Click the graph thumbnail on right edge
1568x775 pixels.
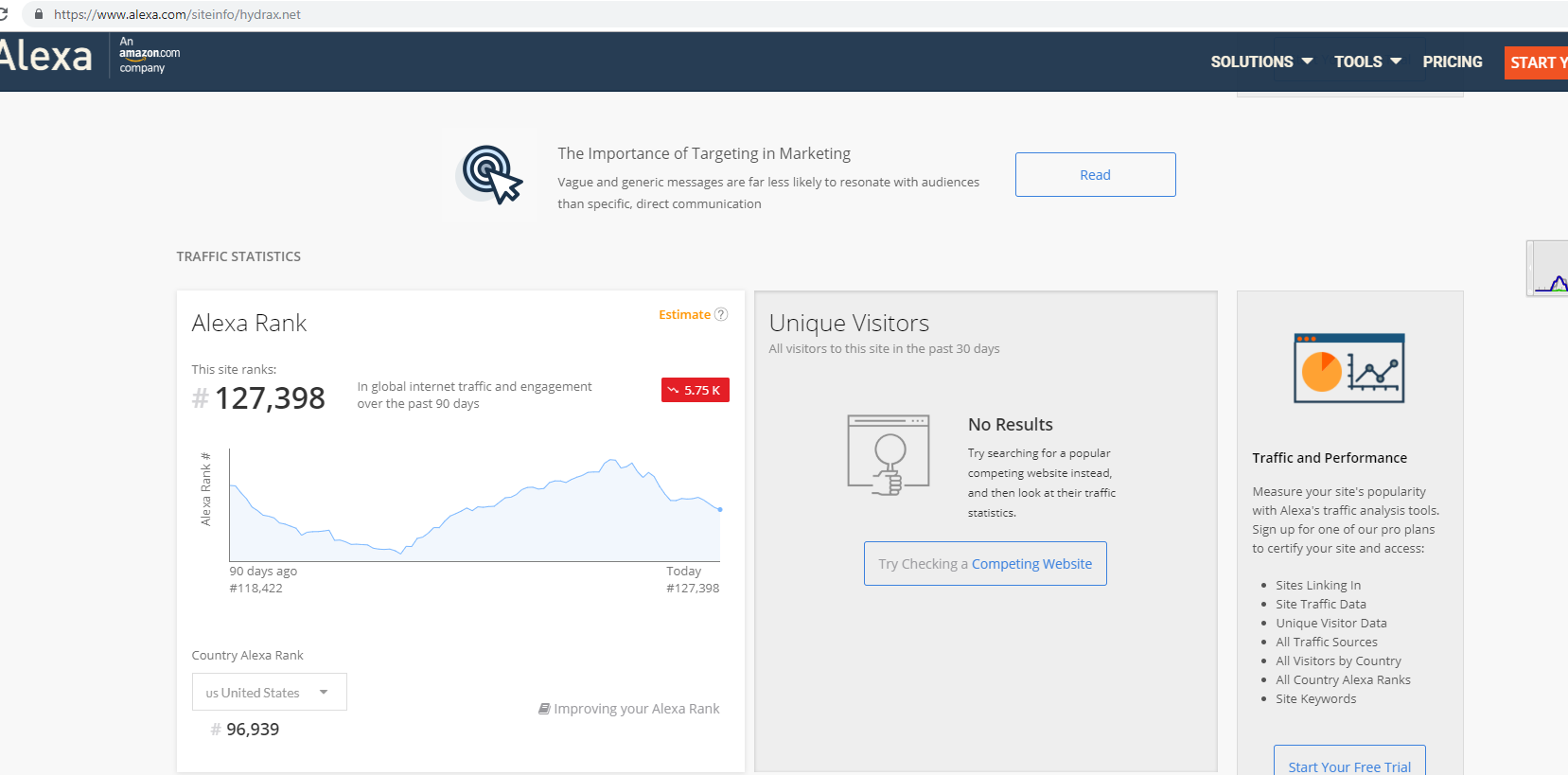pyautogui.click(x=1549, y=270)
